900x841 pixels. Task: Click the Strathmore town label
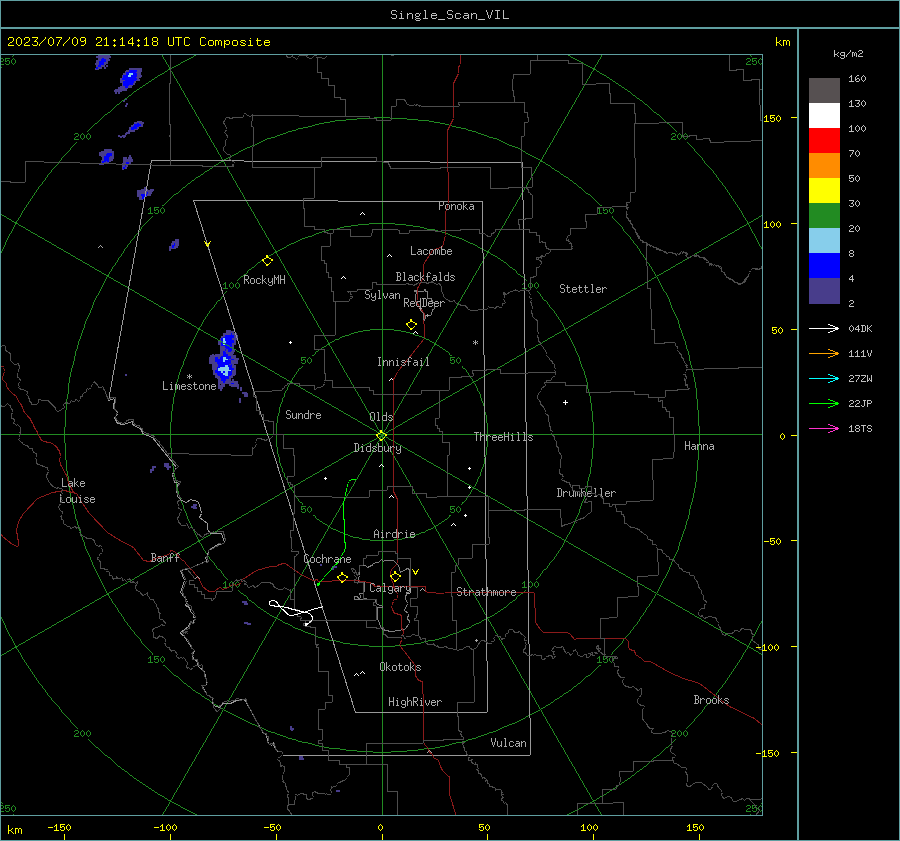tap(486, 592)
